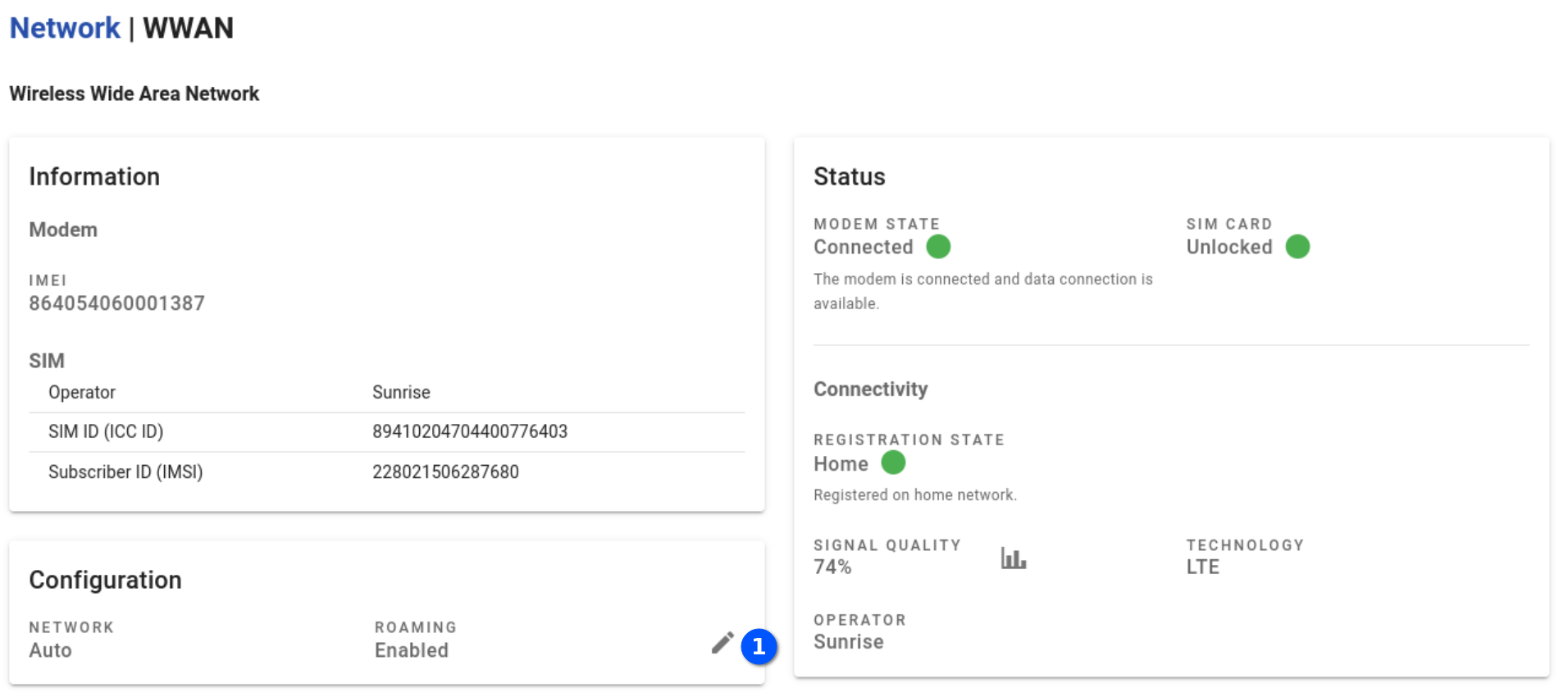Click the LTE technology value
Viewport: 1568px width, 697px height.
[x=1202, y=567]
